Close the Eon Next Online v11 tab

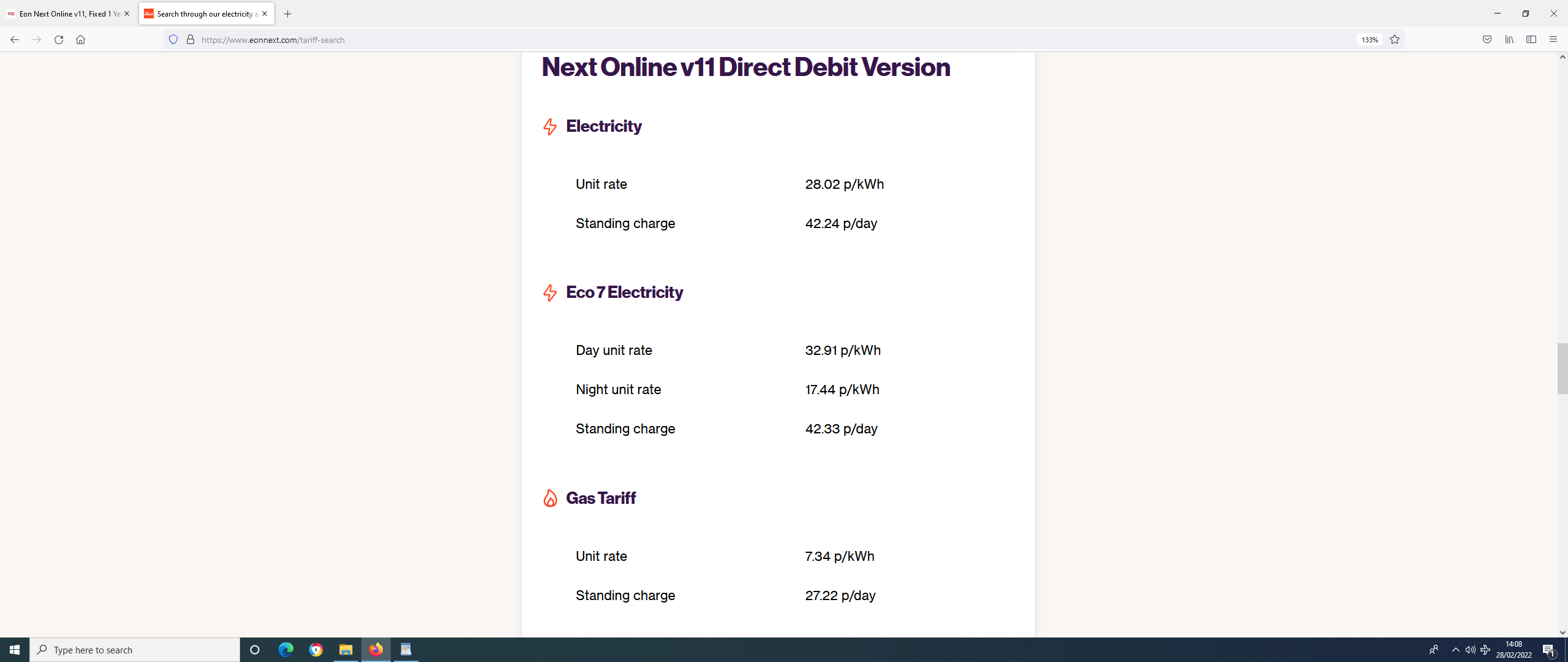127,13
